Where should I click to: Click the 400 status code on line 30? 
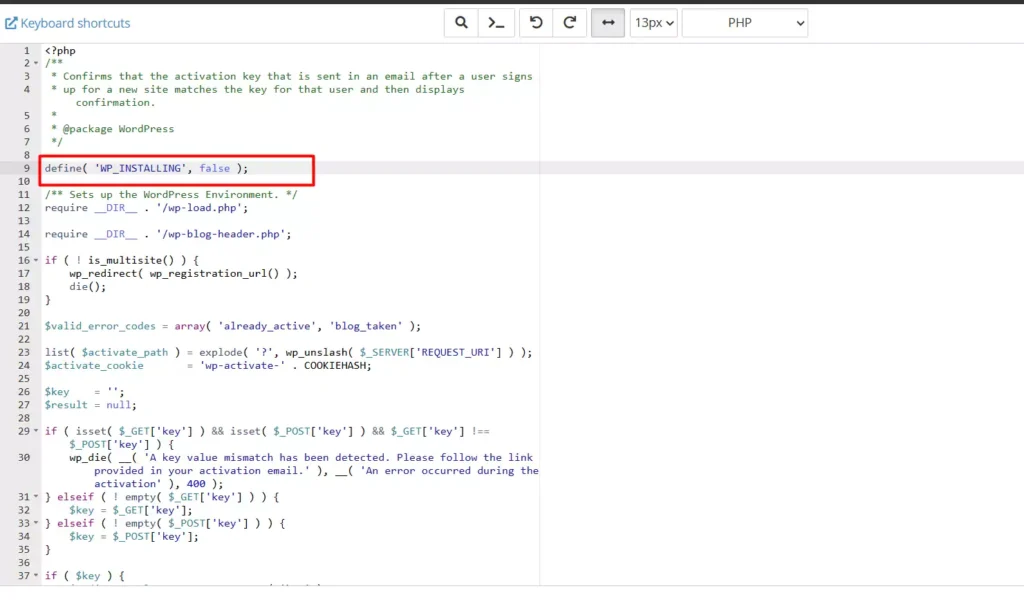tap(196, 484)
